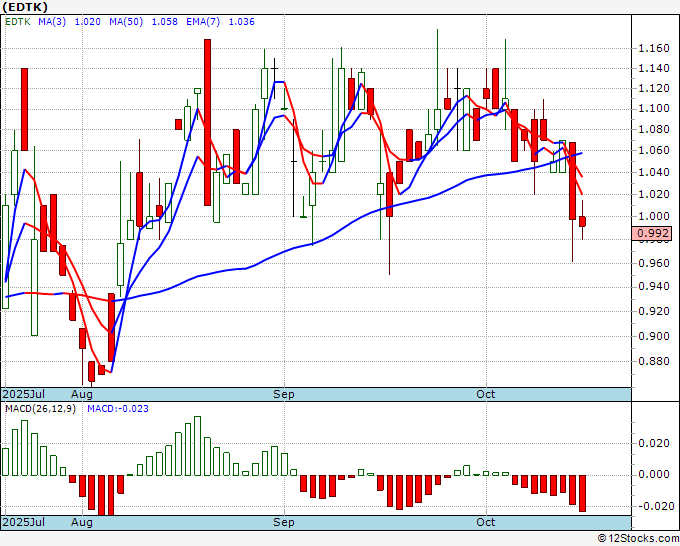The height and width of the screenshot is (546, 680).
Task: Select the green EDTK legend label
Action: coord(18,22)
